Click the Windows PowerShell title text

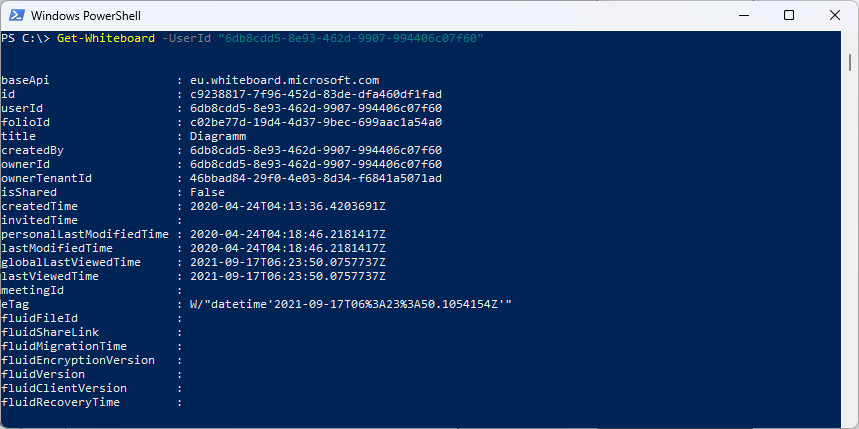click(86, 16)
